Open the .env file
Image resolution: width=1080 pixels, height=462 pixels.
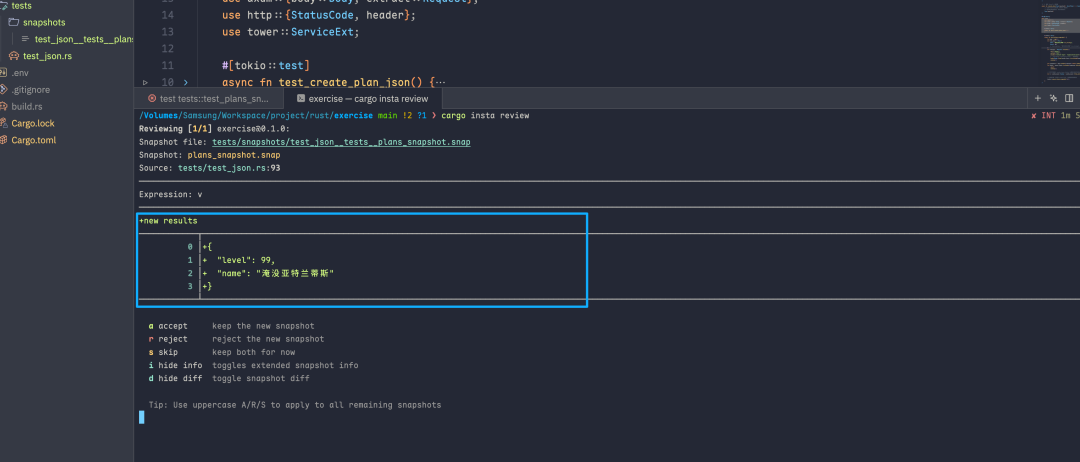tap(20, 73)
